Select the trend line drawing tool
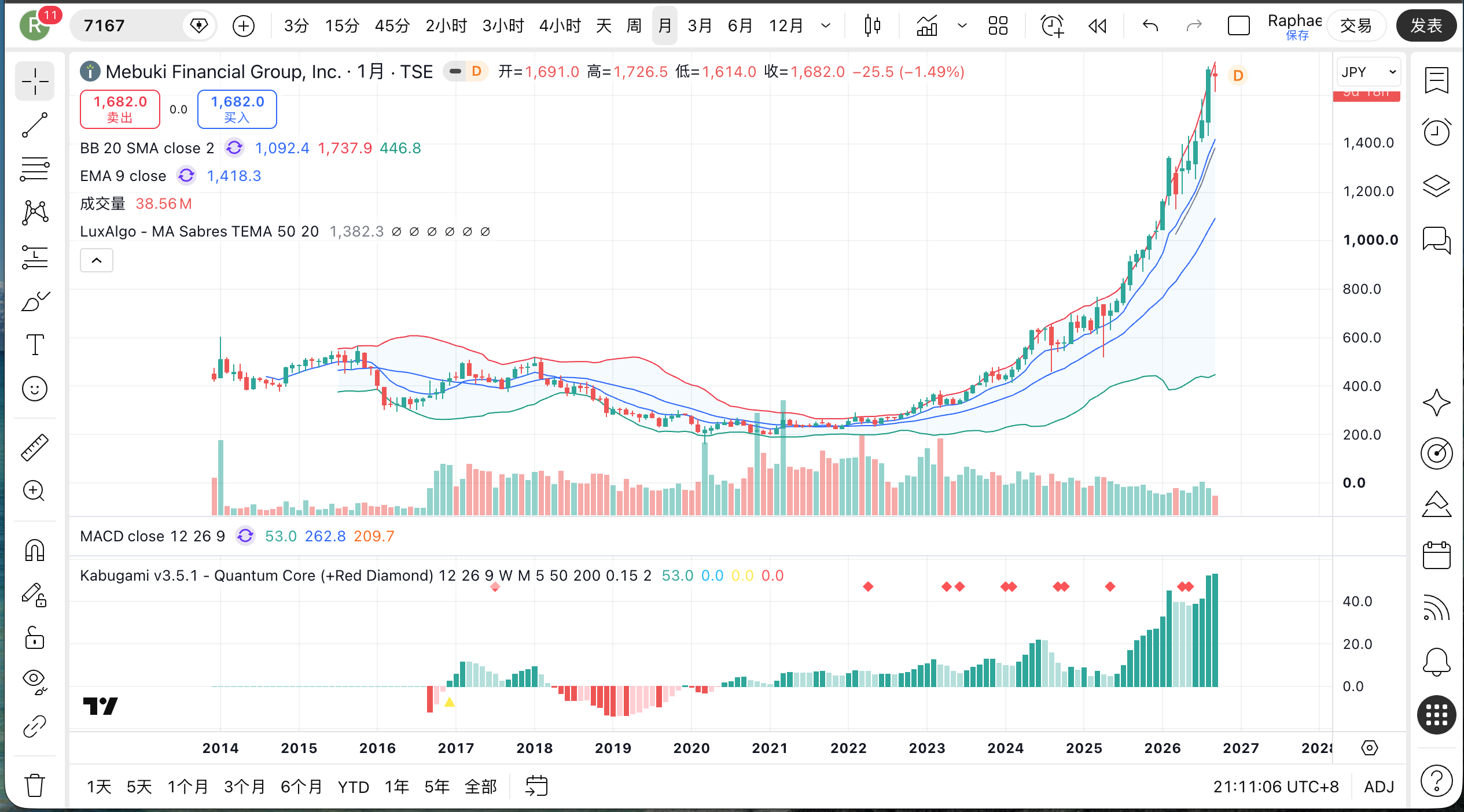1464x812 pixels. tap(35, 125)
